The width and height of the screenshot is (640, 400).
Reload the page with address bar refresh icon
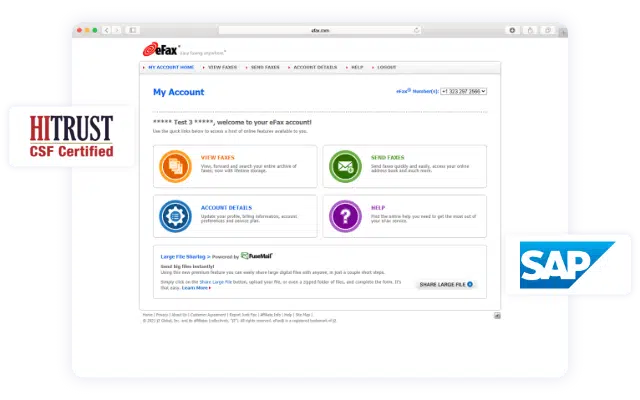[x=416, y=30]
